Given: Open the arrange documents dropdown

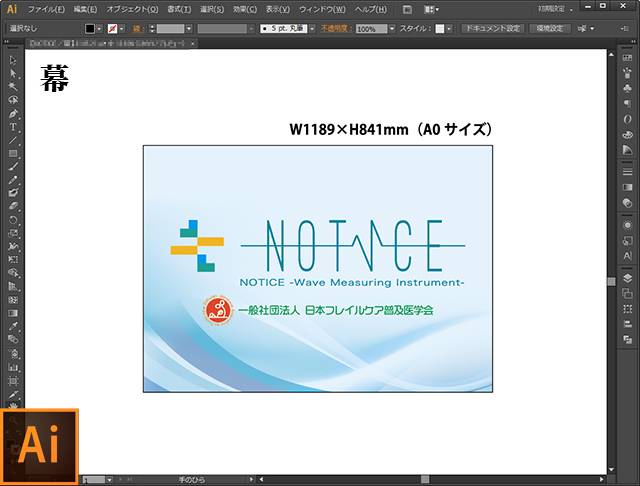Looking at the screenshot, I should coord(431,9).
